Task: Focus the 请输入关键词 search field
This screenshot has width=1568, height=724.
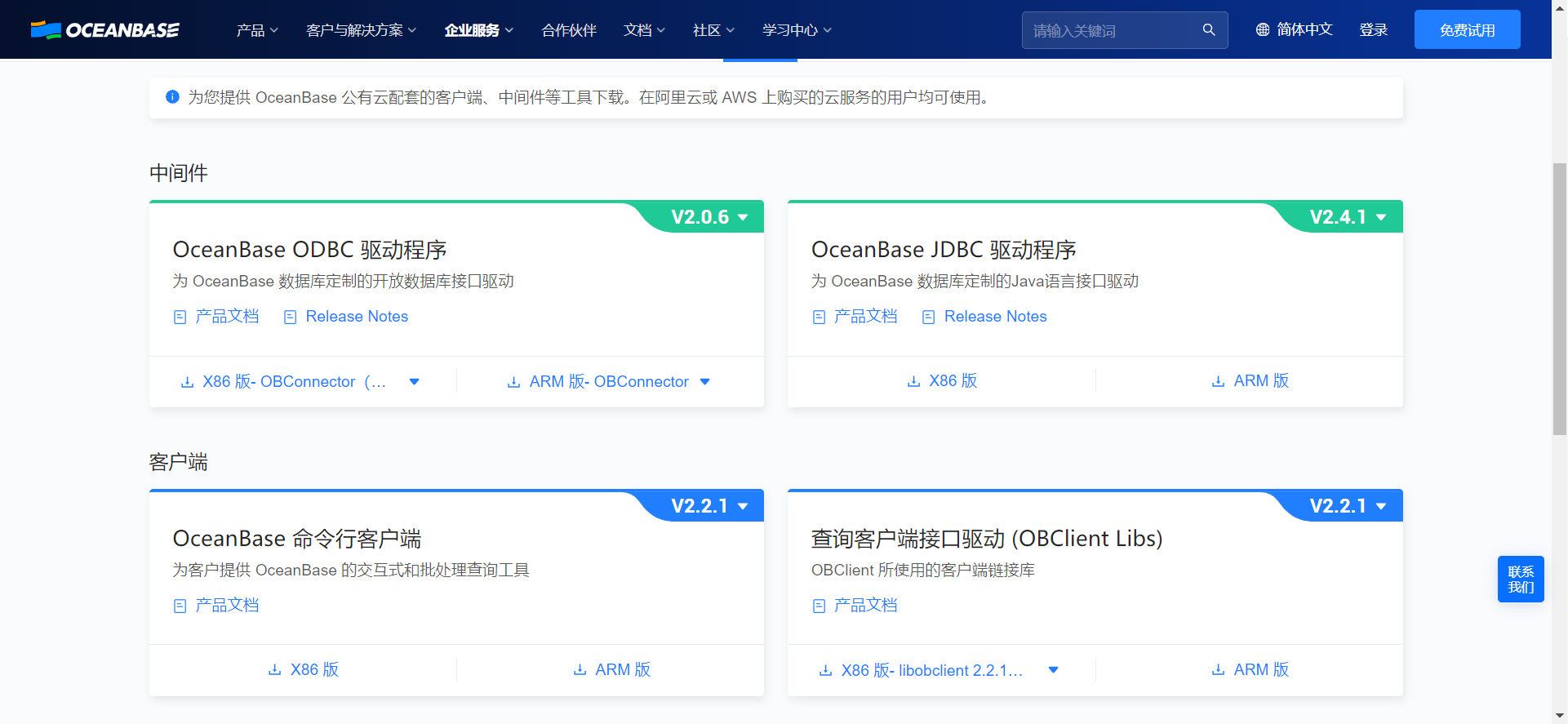Action: click(1125, 30)
